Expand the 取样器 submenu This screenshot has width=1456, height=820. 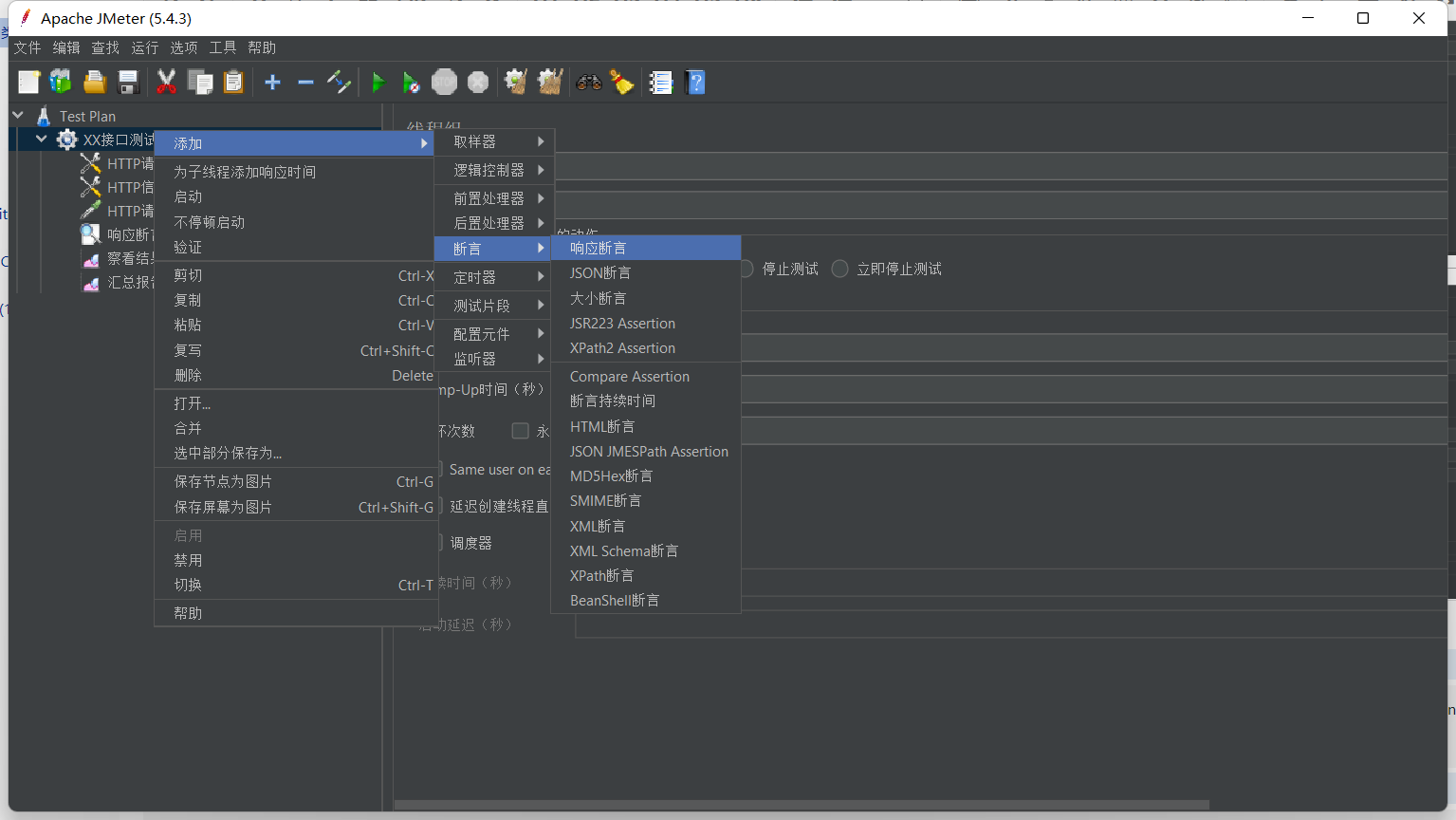493,141
